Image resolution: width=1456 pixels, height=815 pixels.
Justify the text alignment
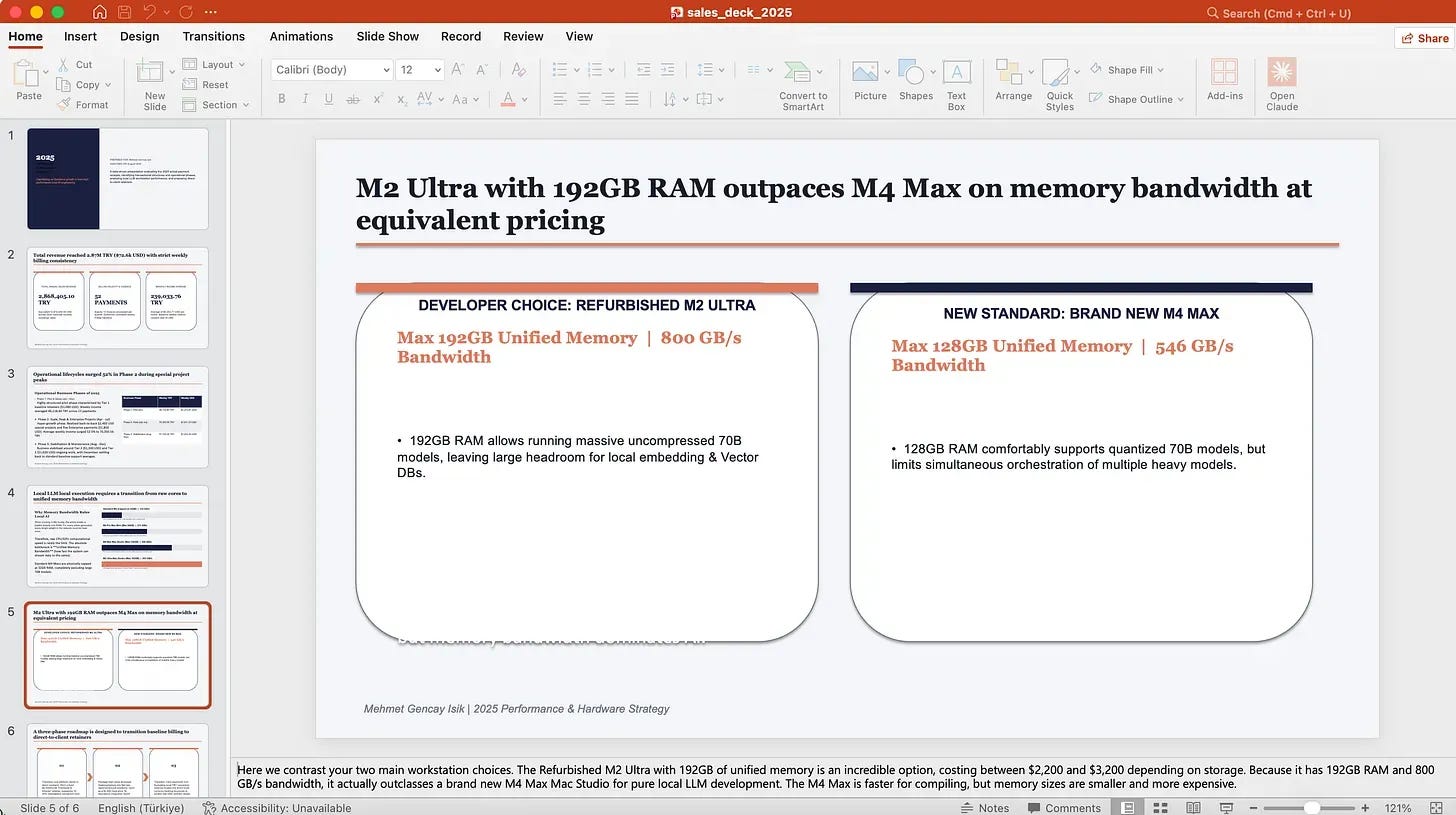(632, 99)
